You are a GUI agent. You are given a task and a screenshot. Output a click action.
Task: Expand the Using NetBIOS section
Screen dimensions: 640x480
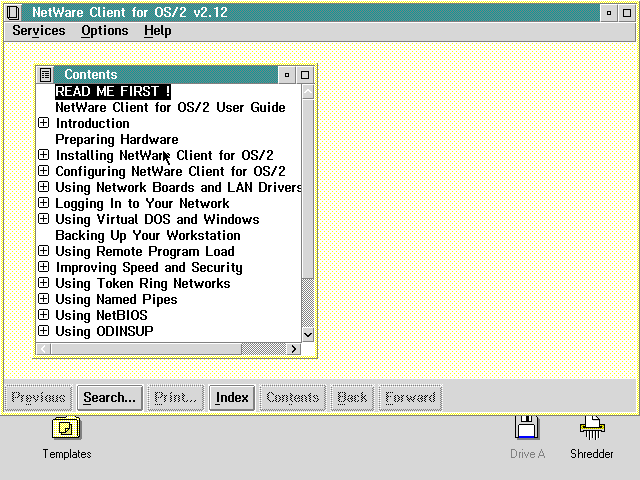tap(44, 315)
